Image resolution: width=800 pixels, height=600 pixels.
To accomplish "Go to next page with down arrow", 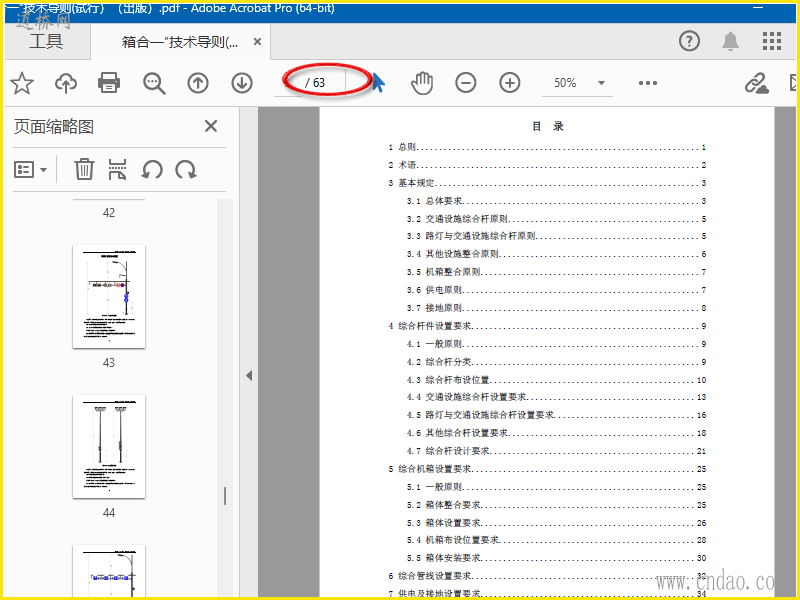I will coord(242,83).
